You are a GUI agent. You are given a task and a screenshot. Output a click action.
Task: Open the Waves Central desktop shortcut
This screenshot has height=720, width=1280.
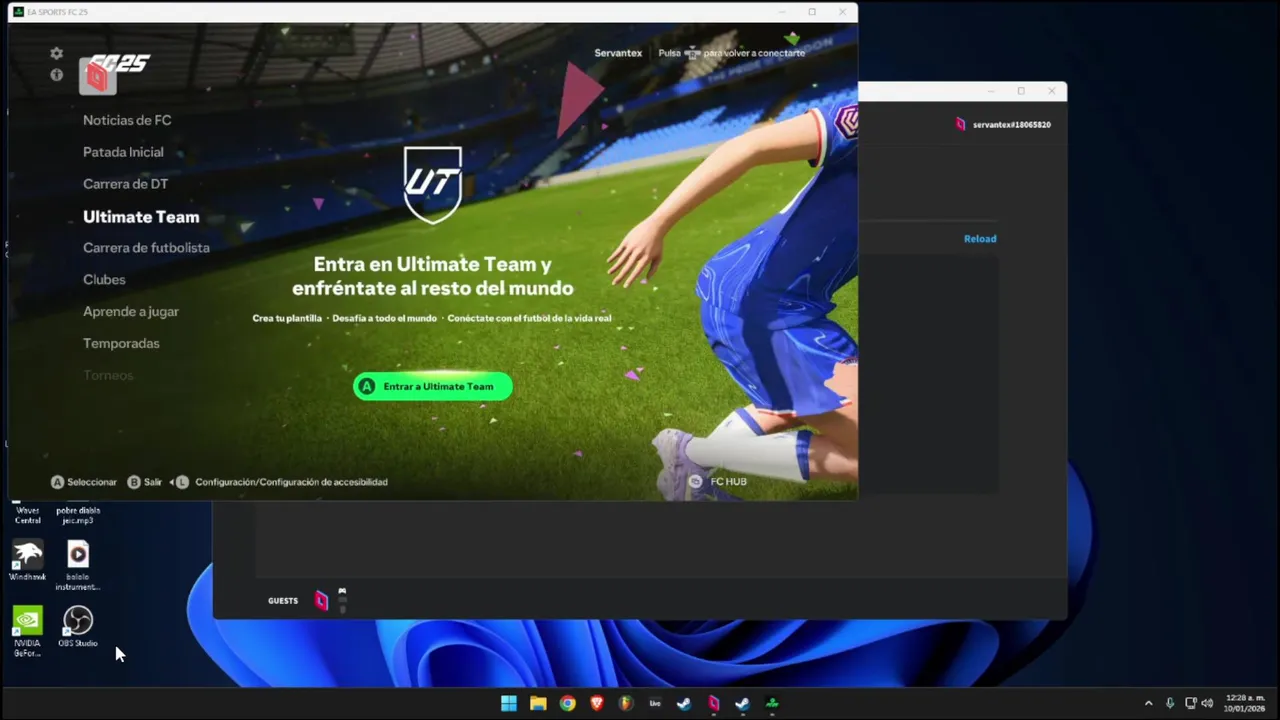[x=28, y=515]
